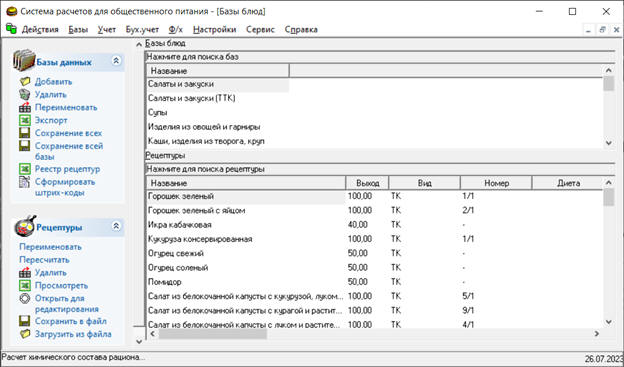Click the Загрузить из файла folder icon
Image resolution: width=624 pixels, height=367 pixels.
coord(25,334)
